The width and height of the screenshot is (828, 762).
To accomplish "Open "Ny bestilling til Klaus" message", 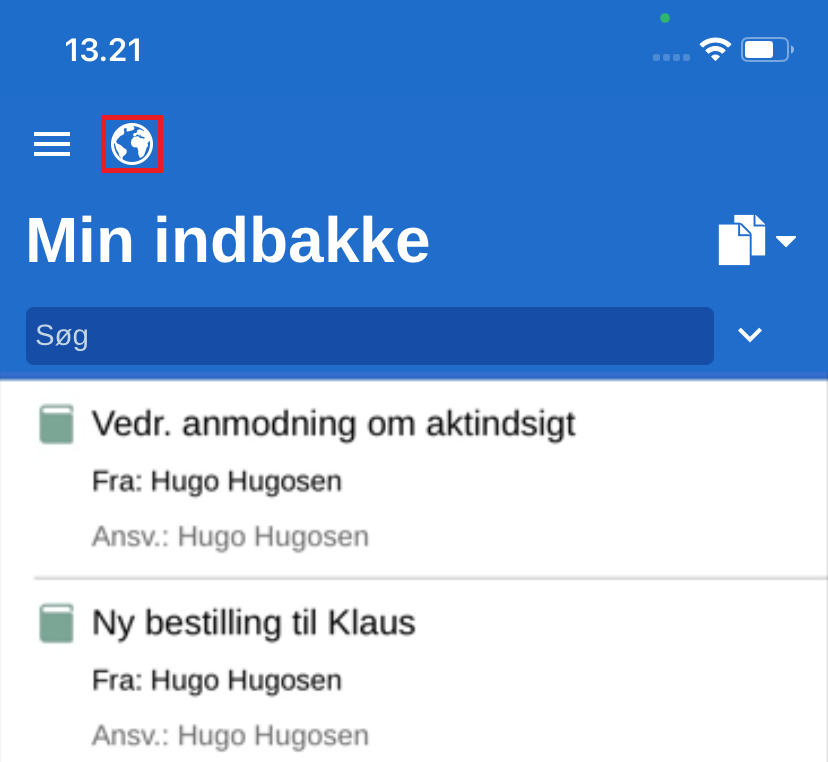I will click(x=254, y=624).
